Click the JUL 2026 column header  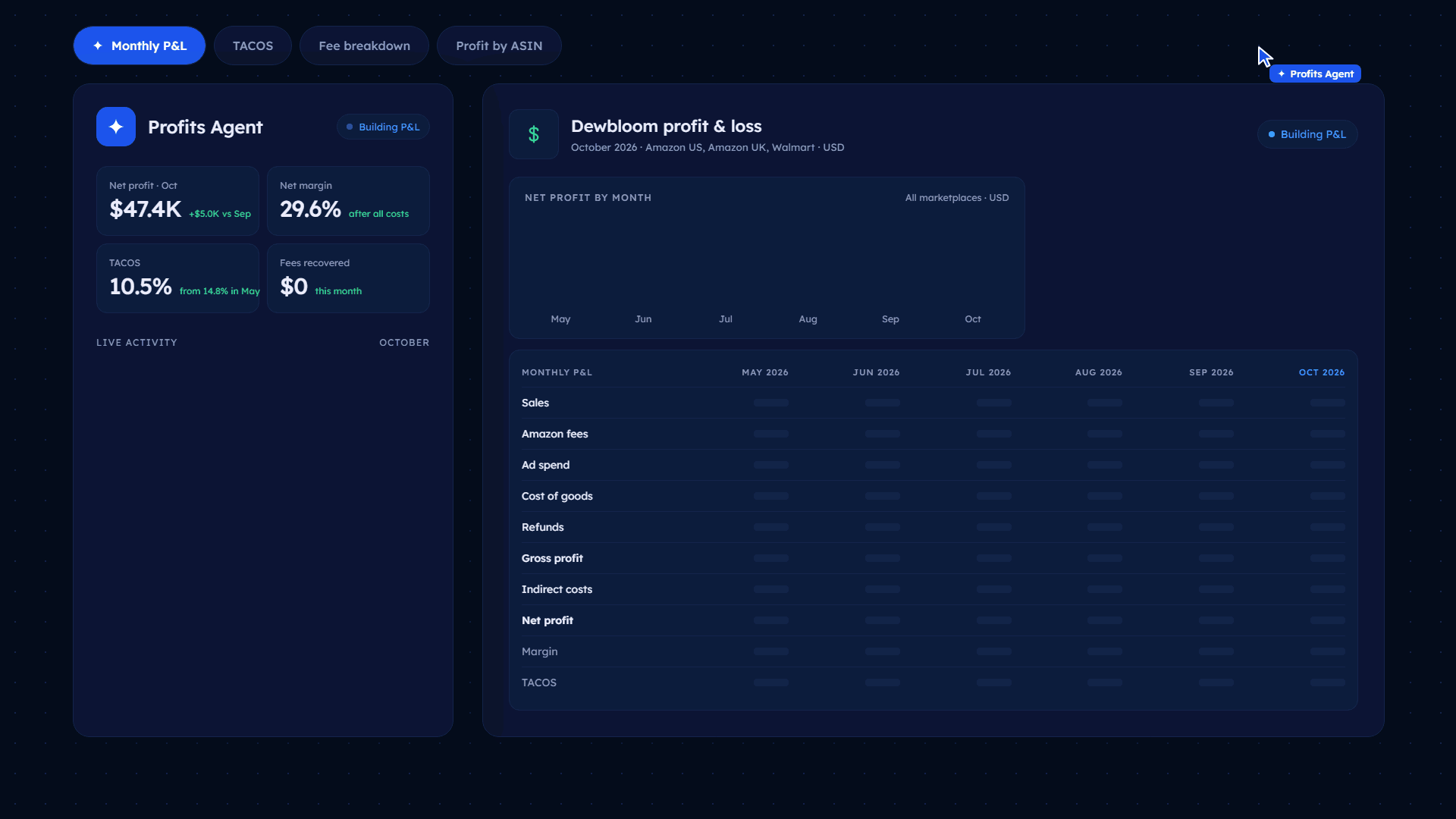988,372
